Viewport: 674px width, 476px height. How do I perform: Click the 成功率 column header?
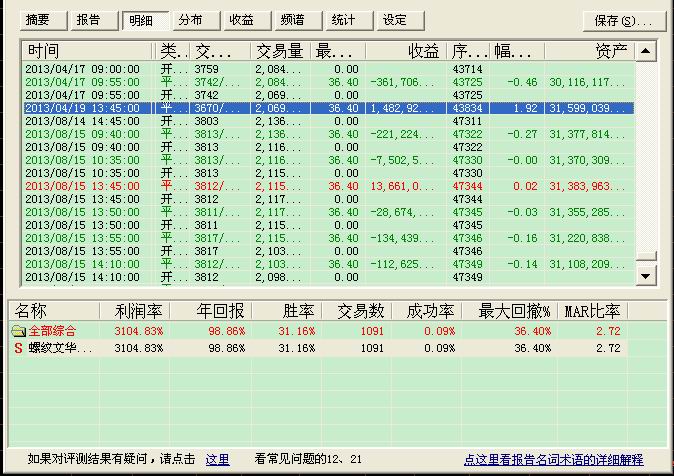point(428,311)
